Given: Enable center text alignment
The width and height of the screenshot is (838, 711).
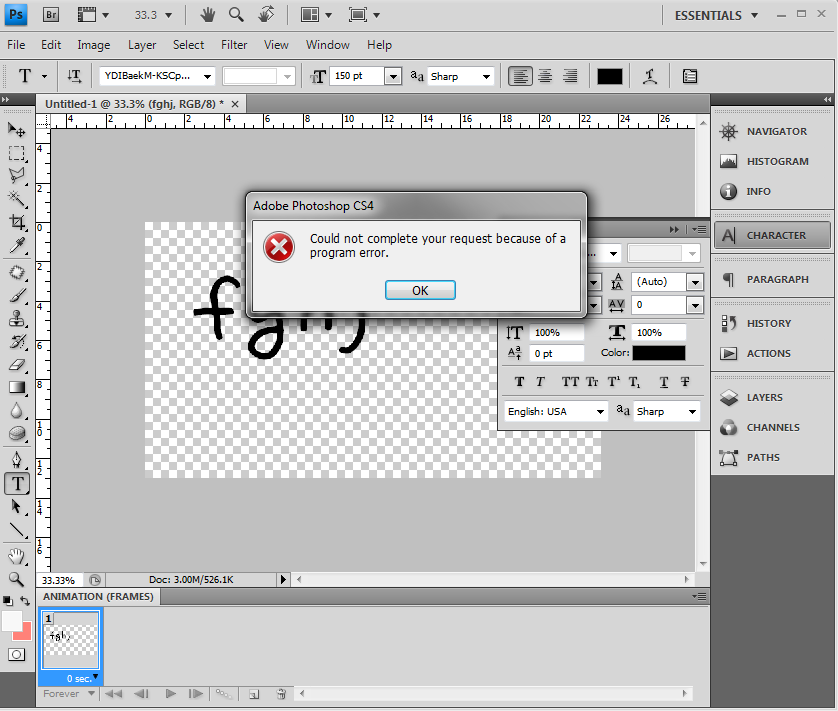Looking at the screenshot, I should (x=545, y=76).
